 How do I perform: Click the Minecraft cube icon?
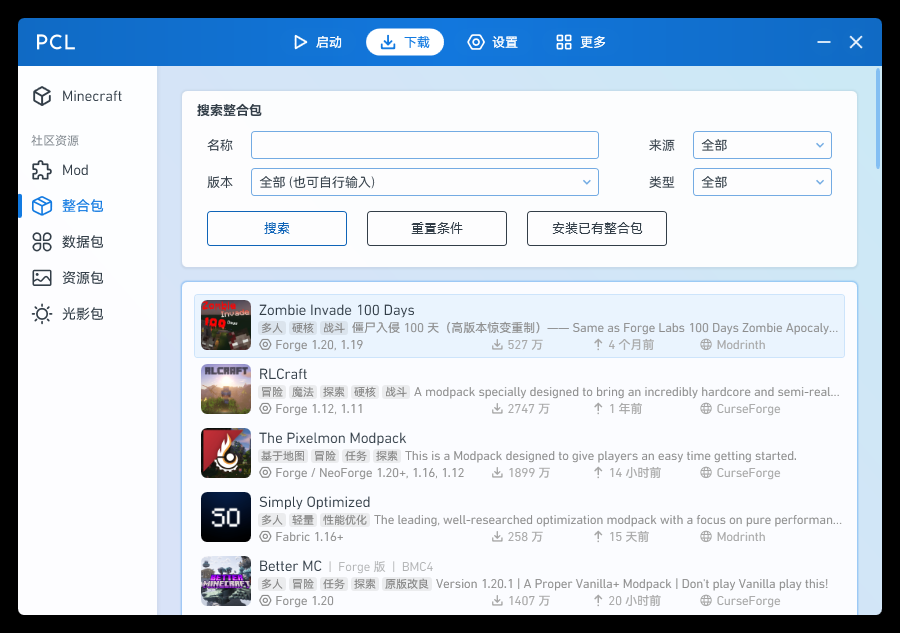[x=42, y=96]
